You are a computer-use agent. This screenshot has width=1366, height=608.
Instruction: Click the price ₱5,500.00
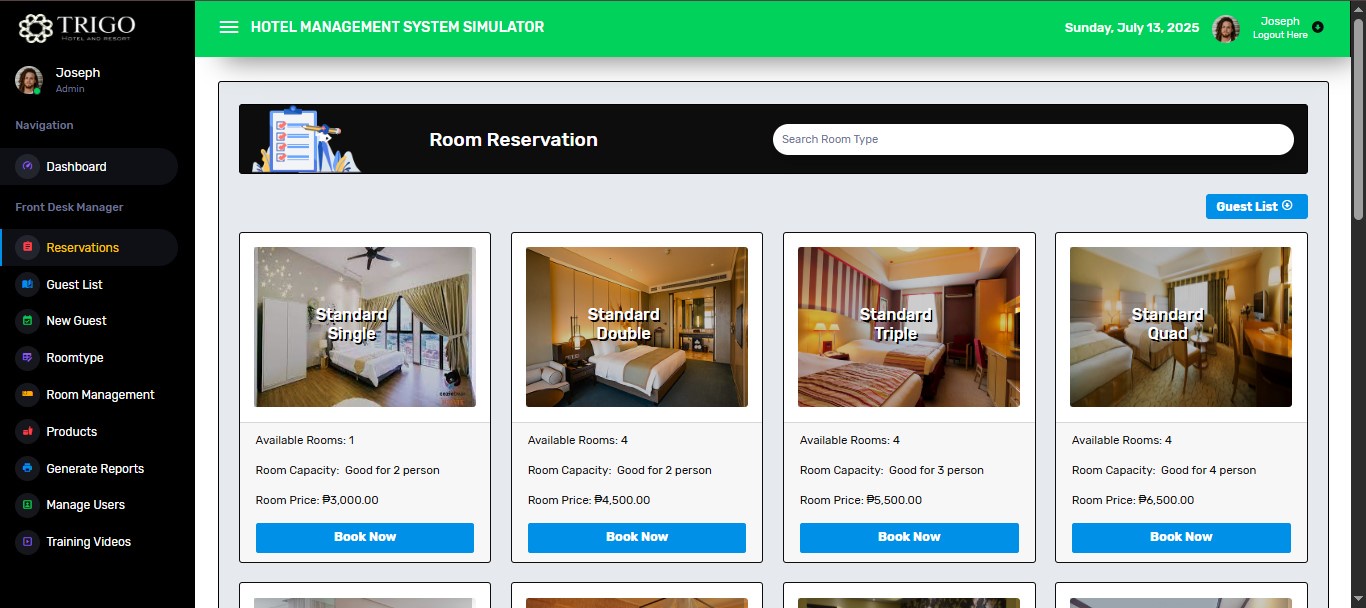click(894, 500)
